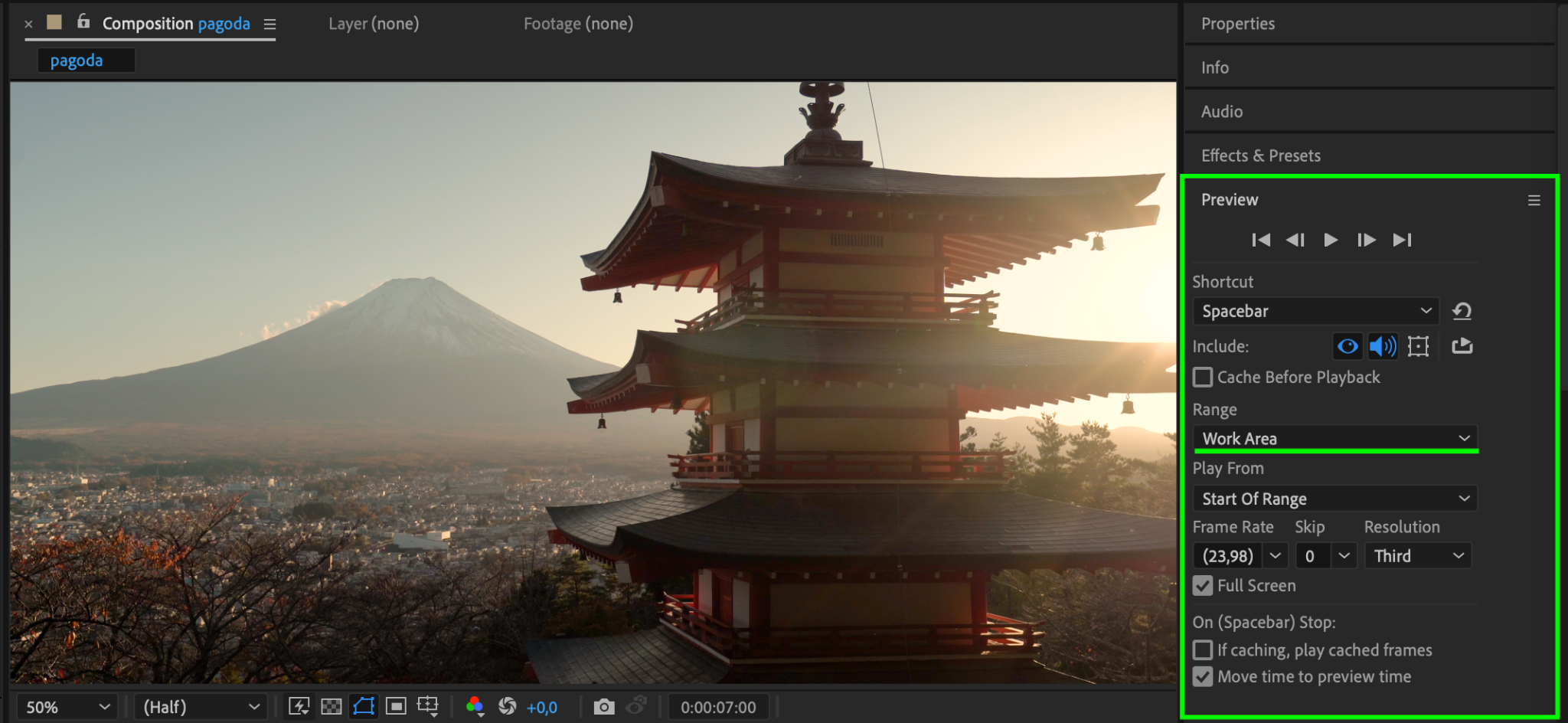Step forward one frame
Screen dimensions: 1568x723
pyautogui.click(x=1366, y=240)
